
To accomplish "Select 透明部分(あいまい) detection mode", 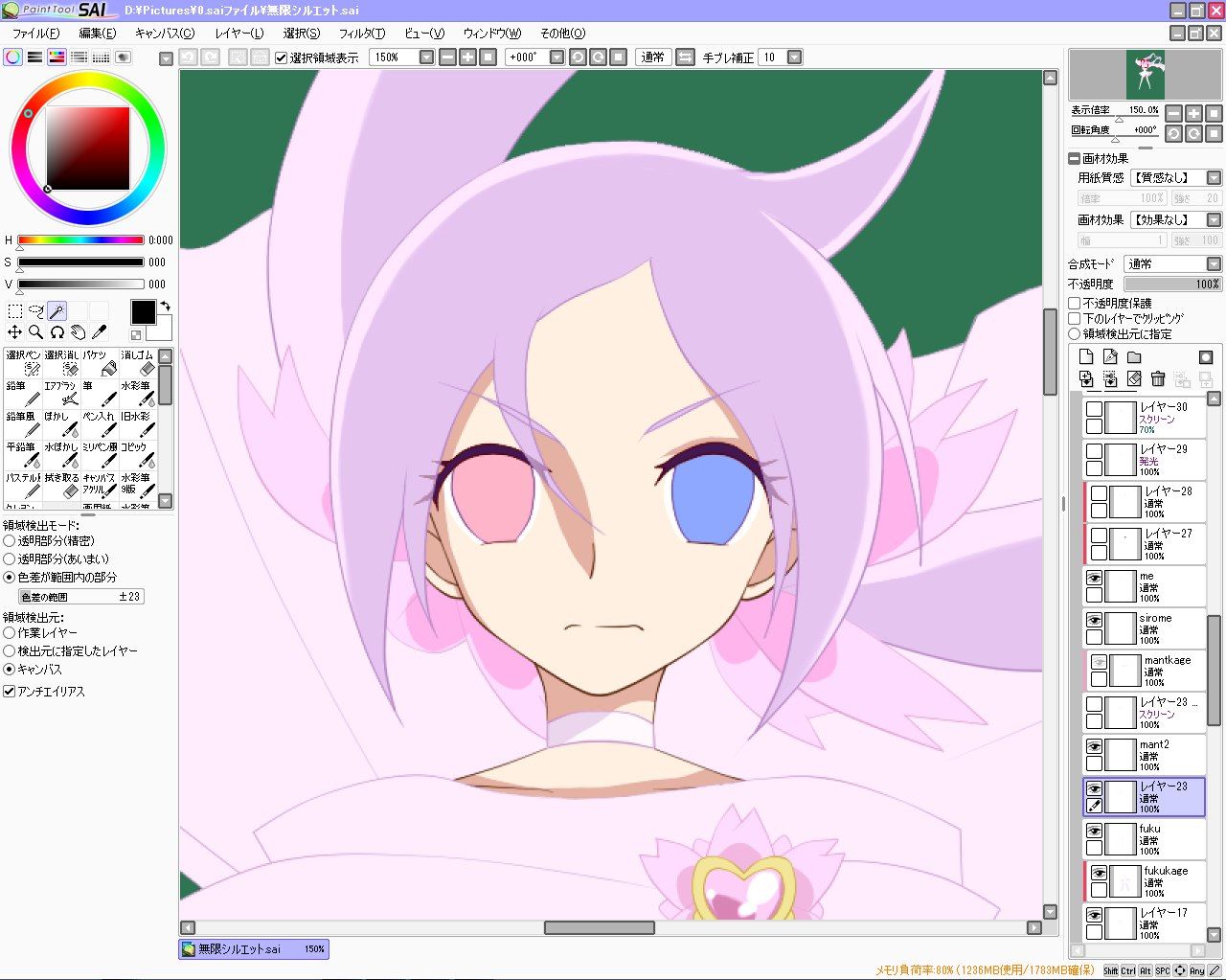I will [10, 559].
